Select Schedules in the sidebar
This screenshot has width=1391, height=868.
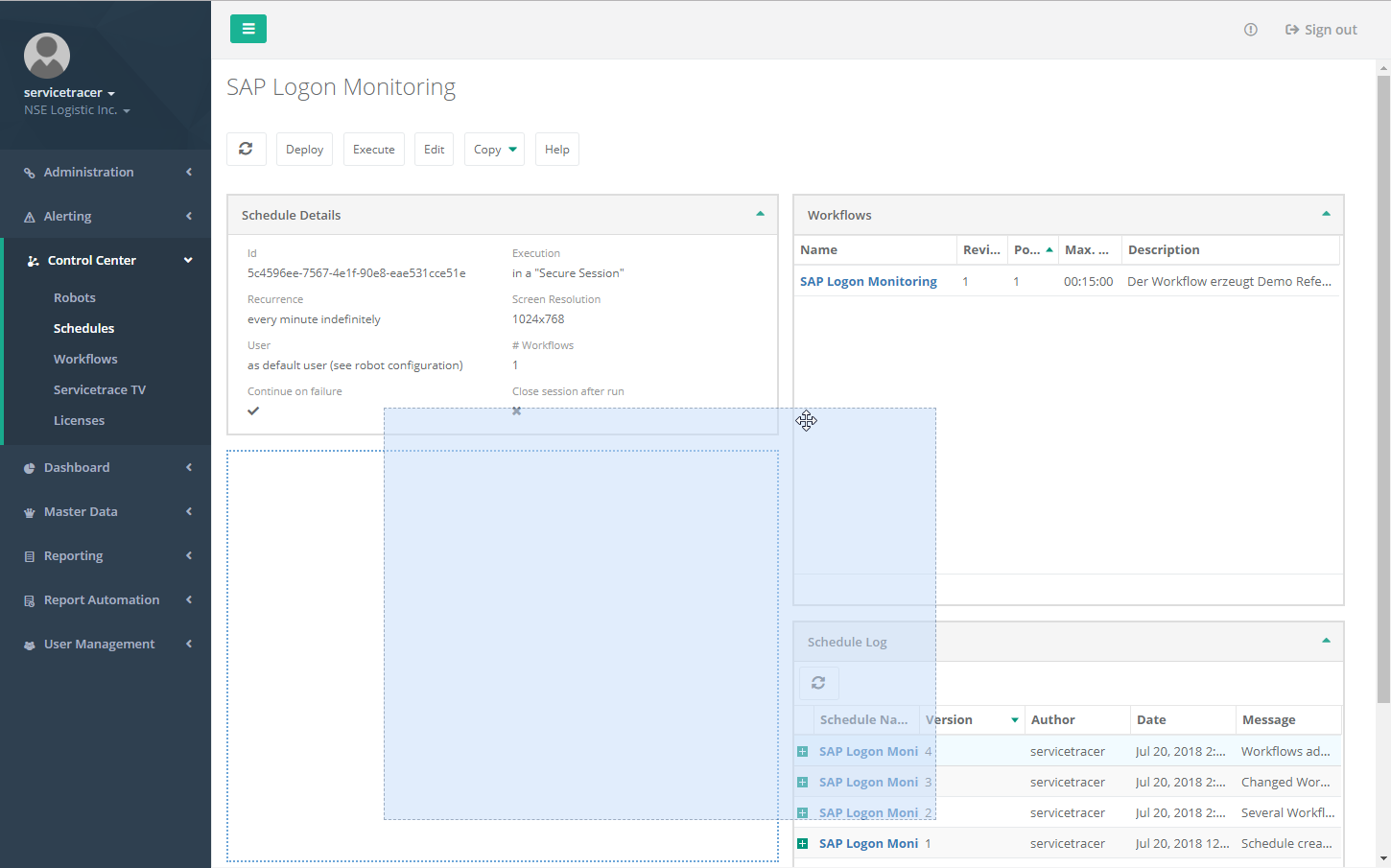click(x=83, y=328)
